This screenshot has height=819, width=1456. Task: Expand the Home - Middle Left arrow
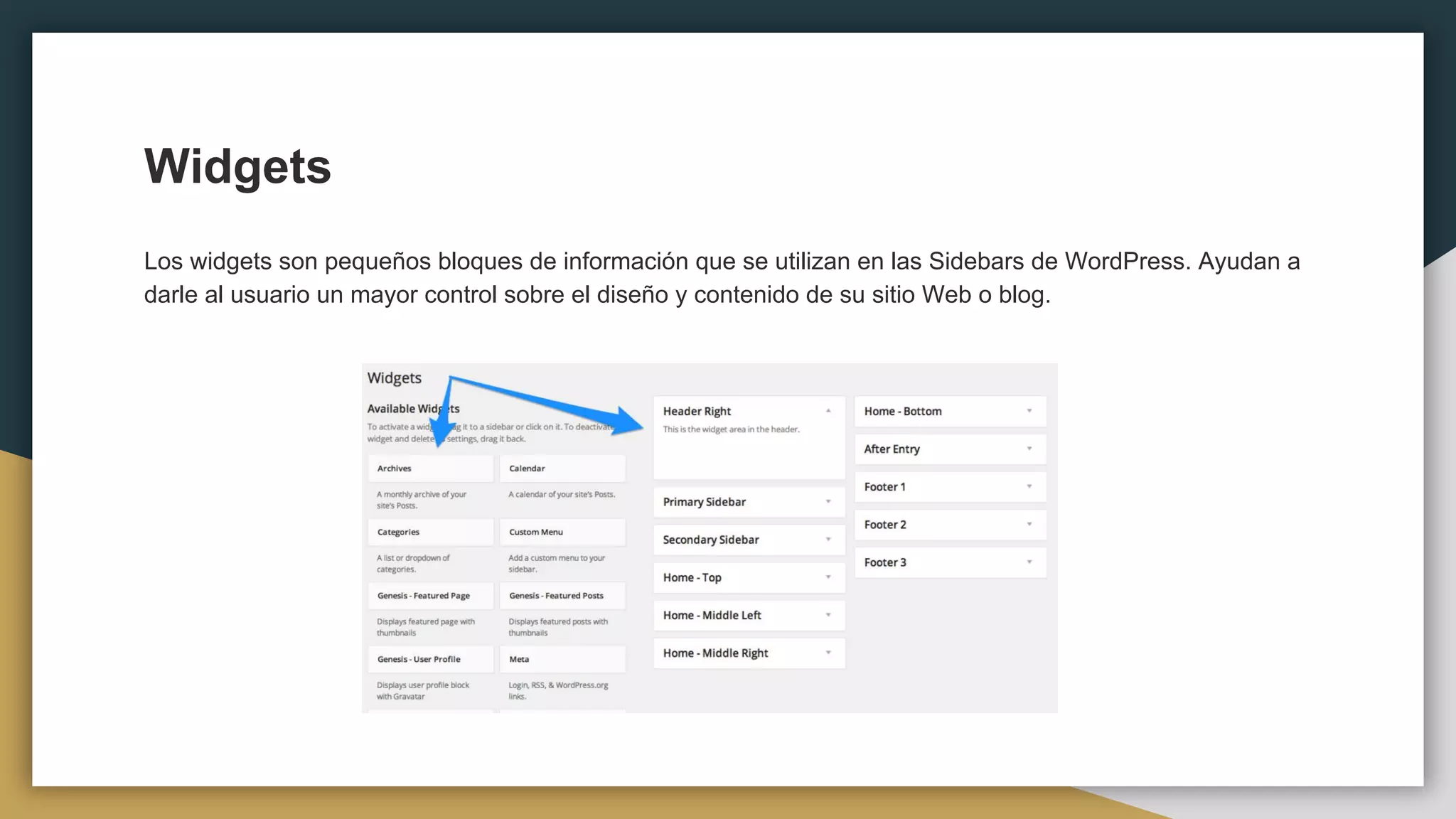828,615
